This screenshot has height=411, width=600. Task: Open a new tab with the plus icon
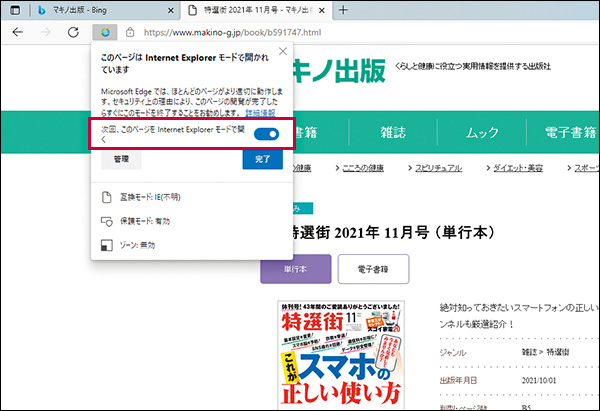(x=344, y=10)
